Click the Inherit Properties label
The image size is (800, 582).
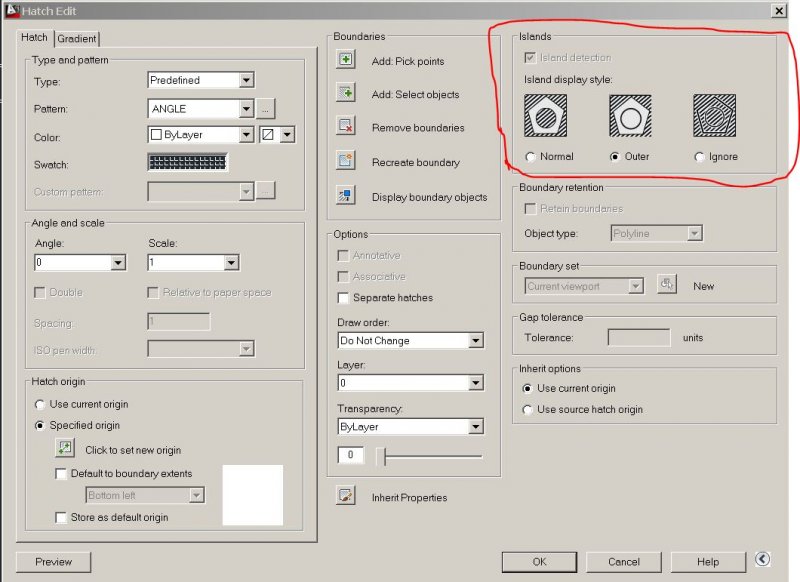(x=409, y=498)
